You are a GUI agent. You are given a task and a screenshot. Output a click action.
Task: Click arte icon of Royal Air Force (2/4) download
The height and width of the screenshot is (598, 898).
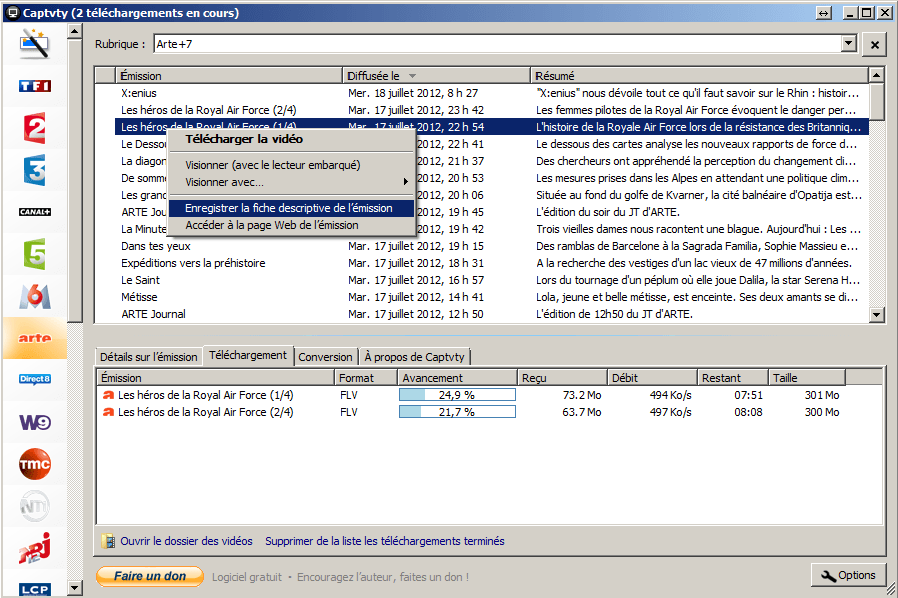coord(108,412)
